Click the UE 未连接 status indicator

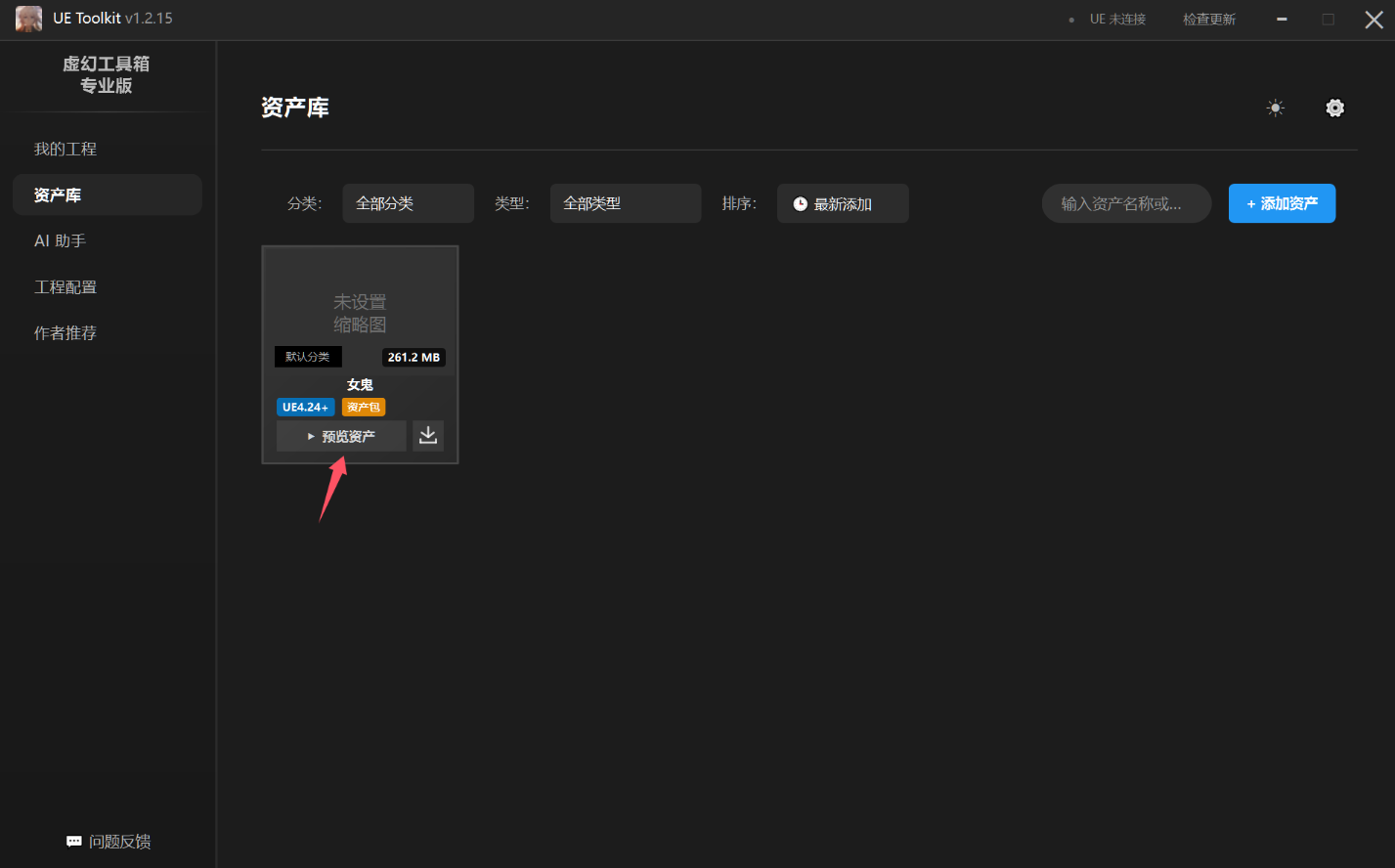click(1108, 20)
